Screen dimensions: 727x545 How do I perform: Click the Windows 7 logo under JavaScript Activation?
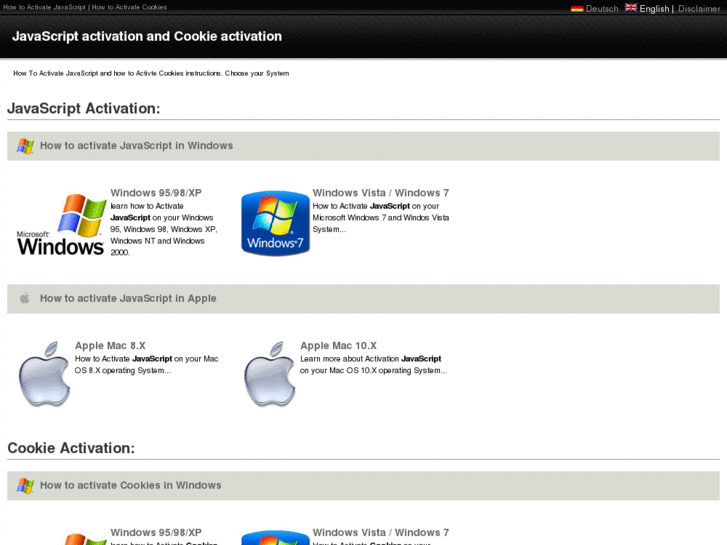click(x=275, y=223)
